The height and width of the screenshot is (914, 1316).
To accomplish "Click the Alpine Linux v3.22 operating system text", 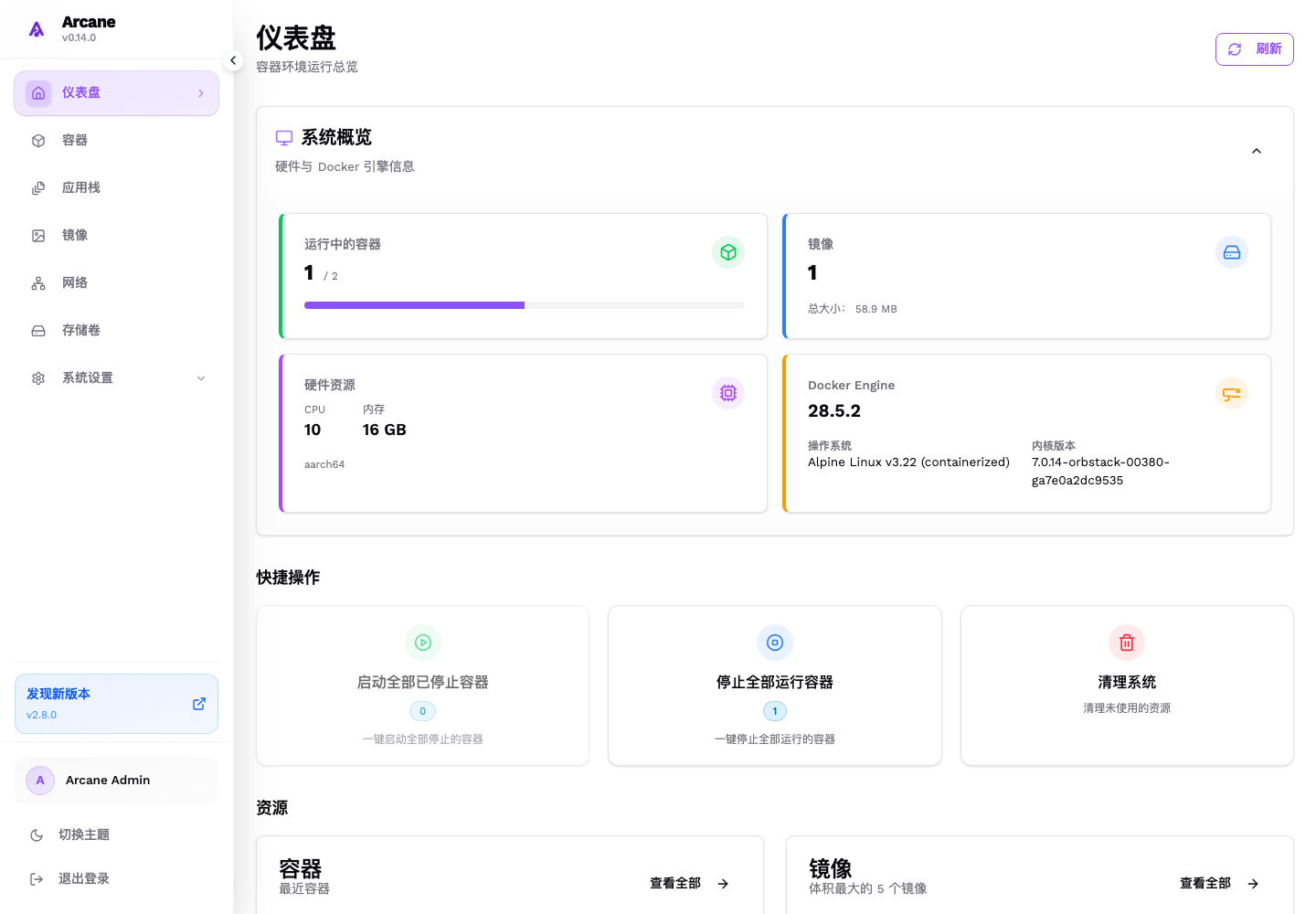I will tap(908, 462).
